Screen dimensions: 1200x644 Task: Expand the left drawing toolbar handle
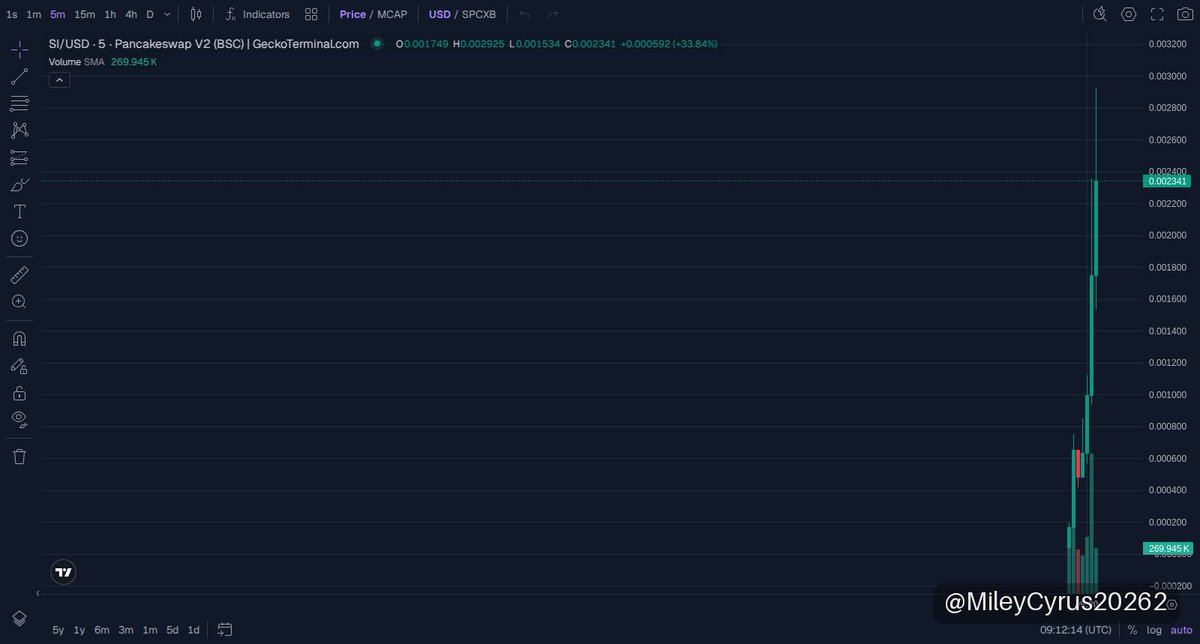(x=38, y=594)
